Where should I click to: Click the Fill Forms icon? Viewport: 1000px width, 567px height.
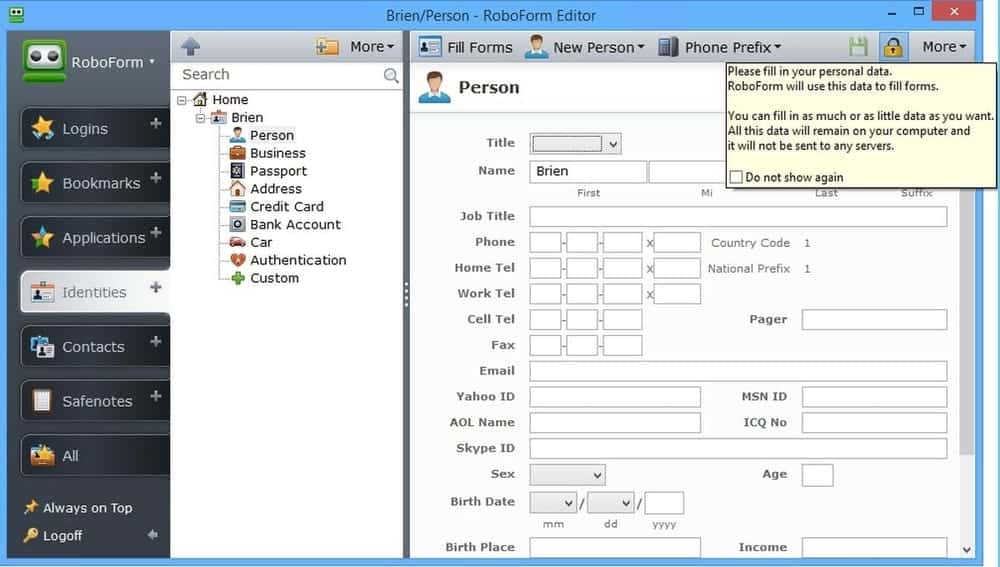click(430, 47)
